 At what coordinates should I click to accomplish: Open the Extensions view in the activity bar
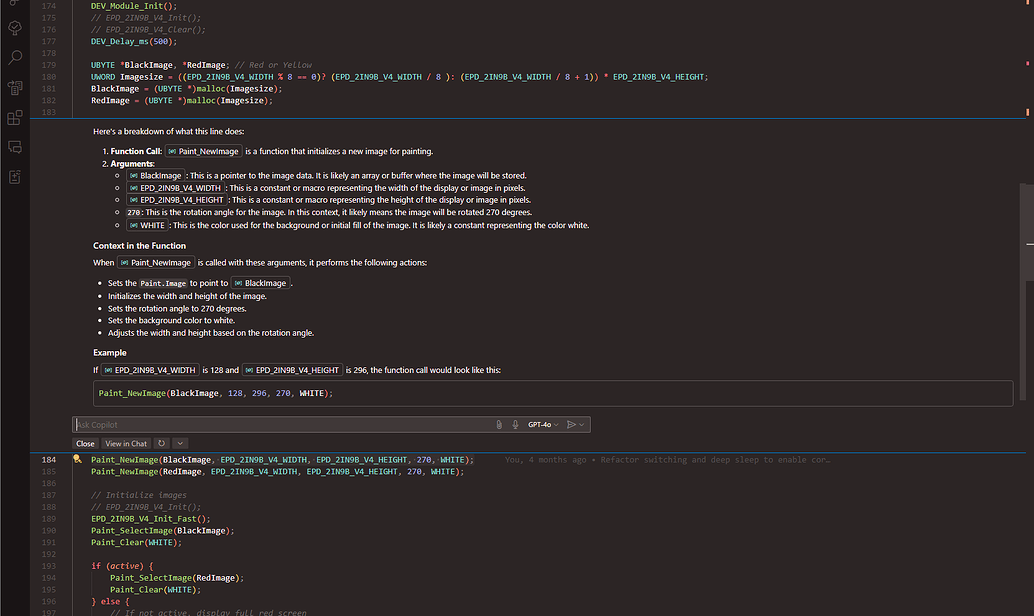pyautogui.click(x=15, y=117)
